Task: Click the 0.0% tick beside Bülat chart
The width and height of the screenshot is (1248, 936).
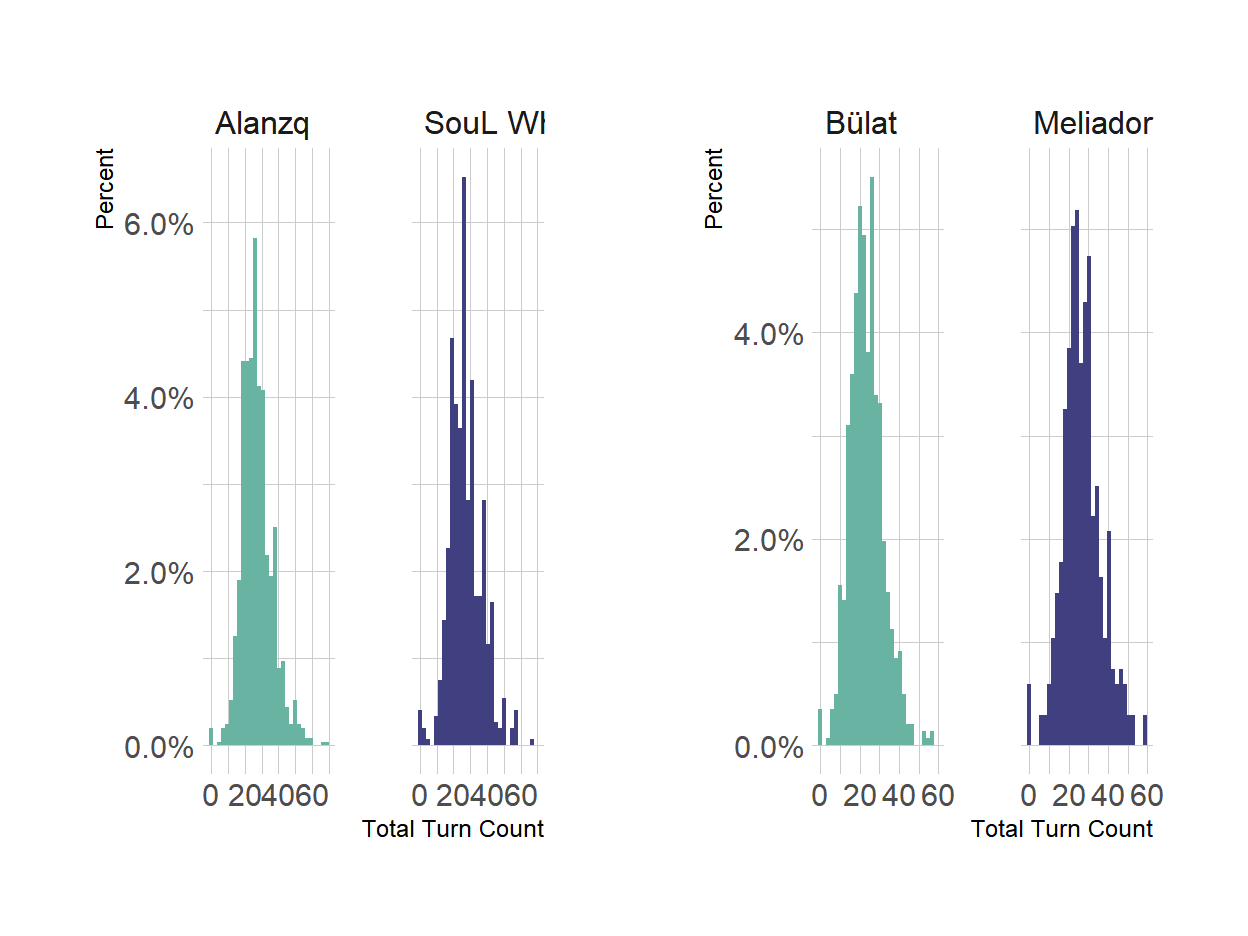Action: click(x=768, y=747)
